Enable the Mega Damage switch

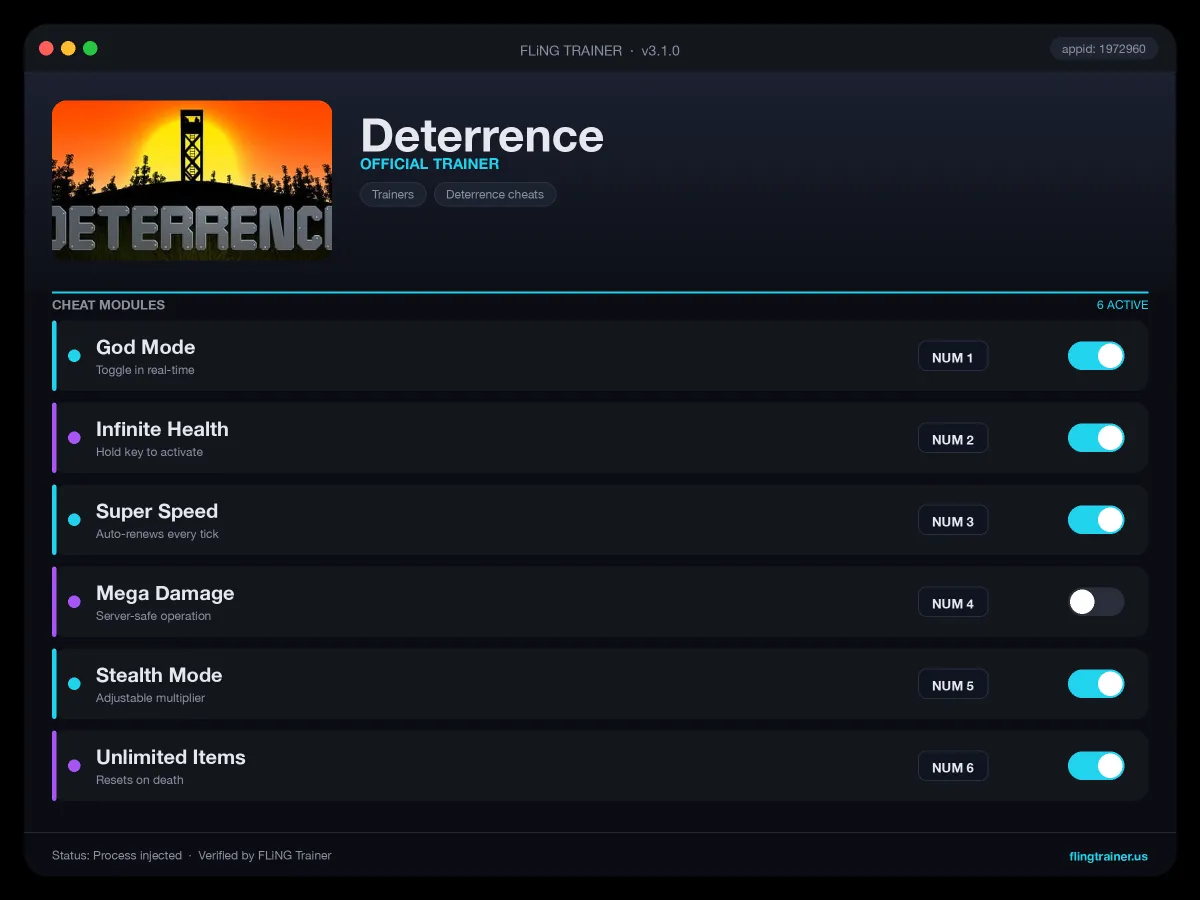pyautogui.click(x=1096, y=602)
